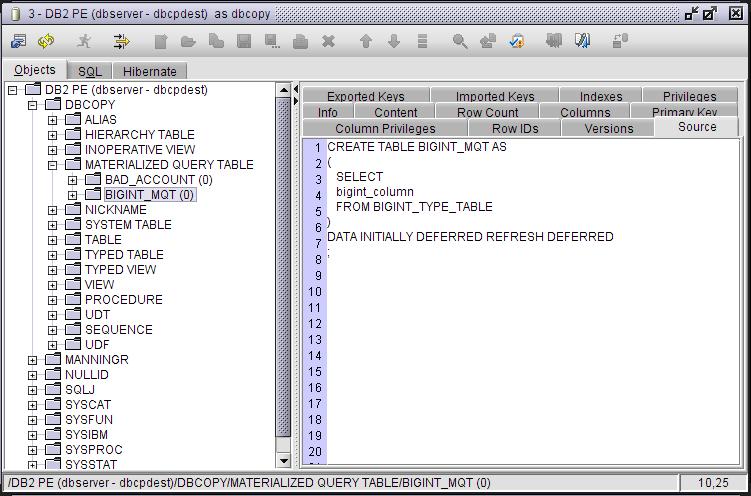This screenshot has width=751, height=496.
Task: Click the greyed-out folder open file icon
Action: [x=188, y=42]
